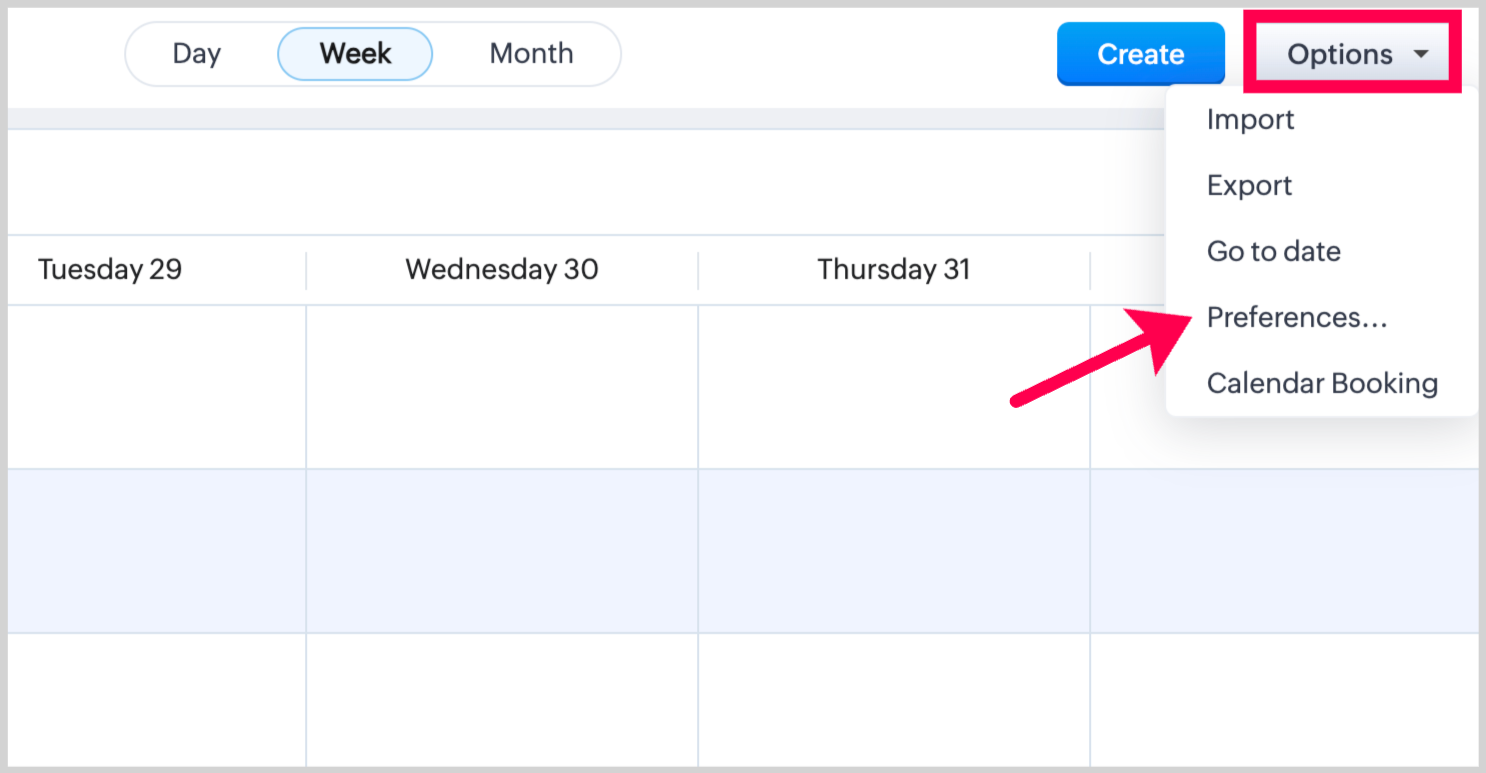Select the Week view tab
1486x773 pixels.
pyautogui.click(x=355, y=54)
